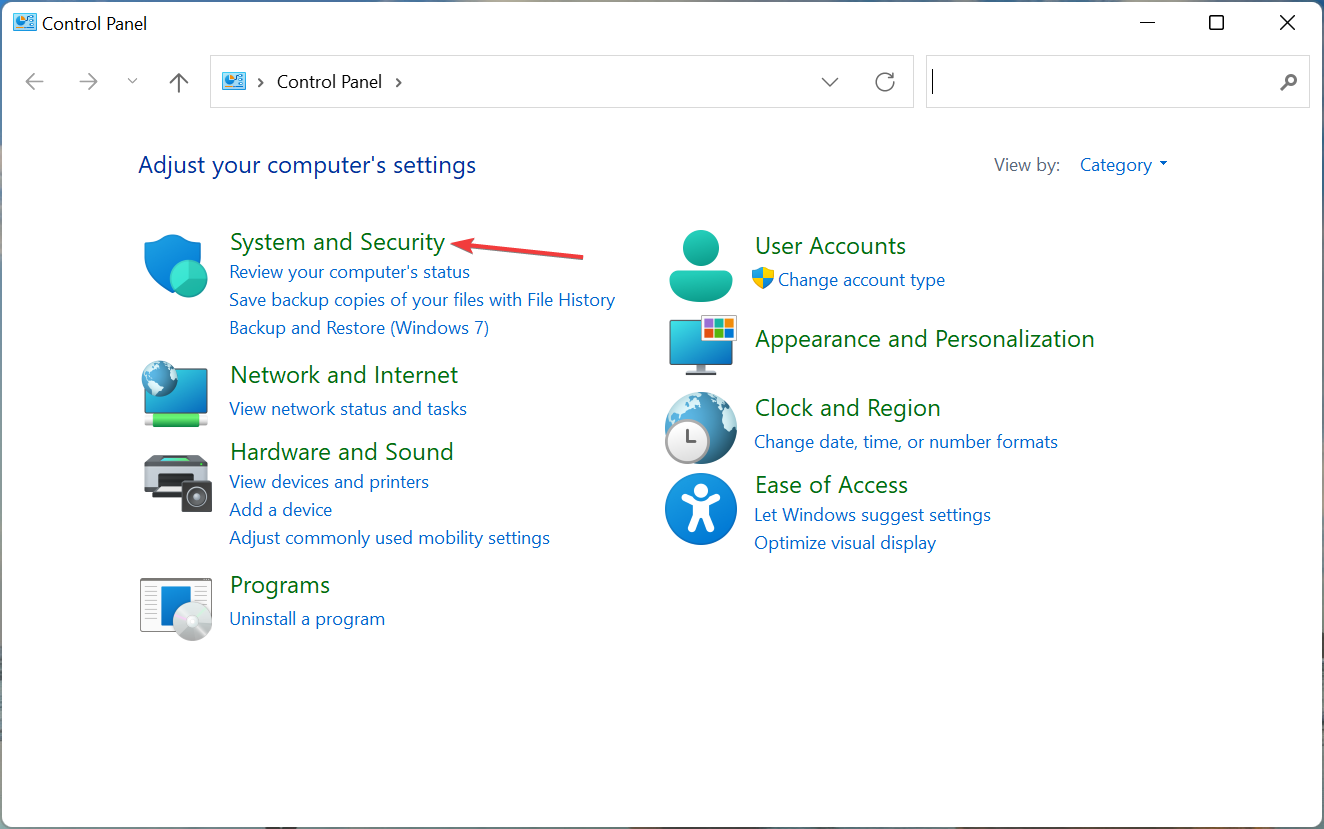Click the Network and Internet globe icon
The height and width of the screenshot is (829, 1324).
(176, 394)
